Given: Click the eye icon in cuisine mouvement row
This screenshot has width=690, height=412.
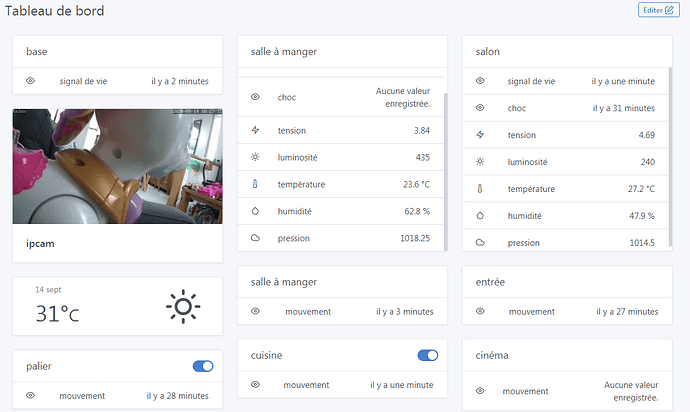Looking at the screenshot, I should (x=255, y=385).
